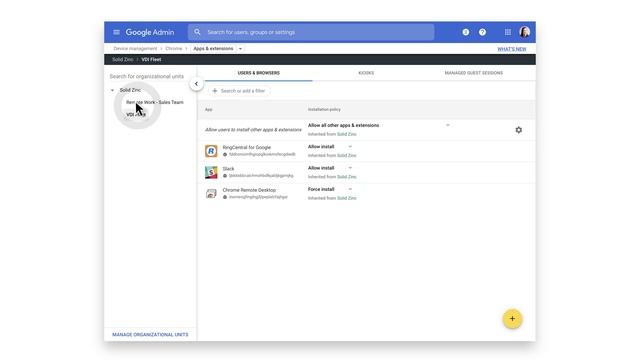Open the Google apps grid
This screenshot has width=640, height=360.
pos(508,32)
